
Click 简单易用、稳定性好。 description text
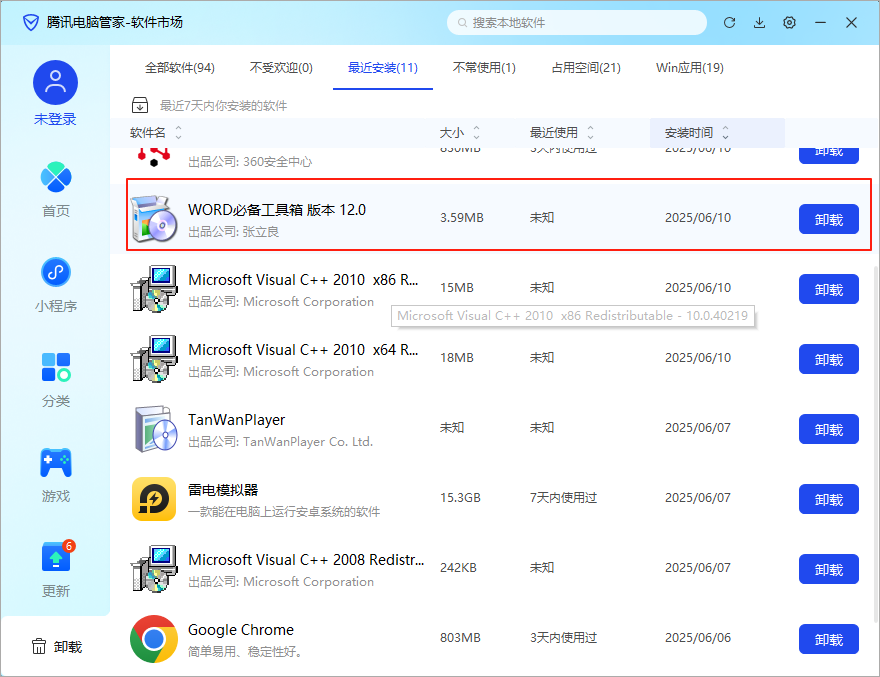[x=245, y=652]
